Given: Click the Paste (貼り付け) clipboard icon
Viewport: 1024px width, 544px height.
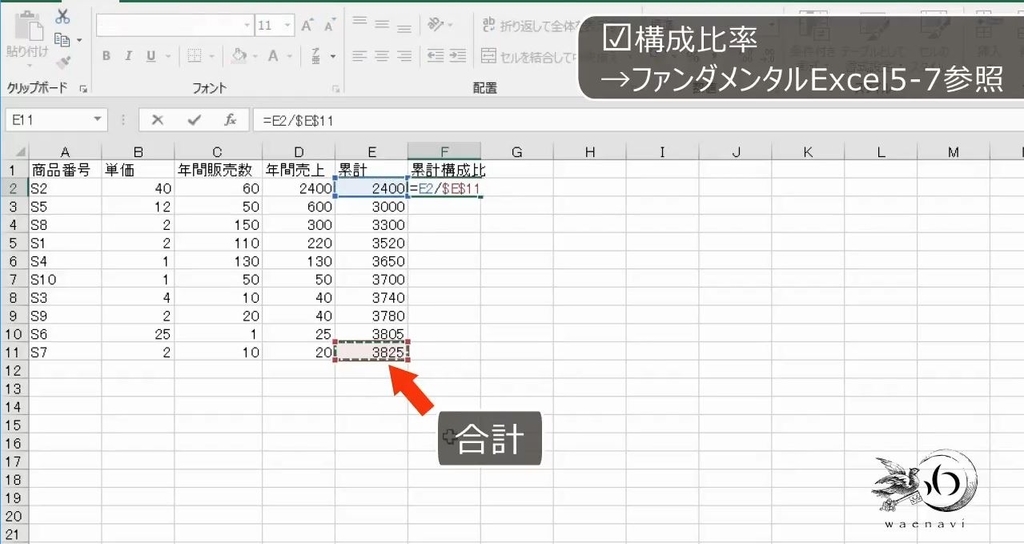Looking at the screenshot, I should tap(27, 27).
